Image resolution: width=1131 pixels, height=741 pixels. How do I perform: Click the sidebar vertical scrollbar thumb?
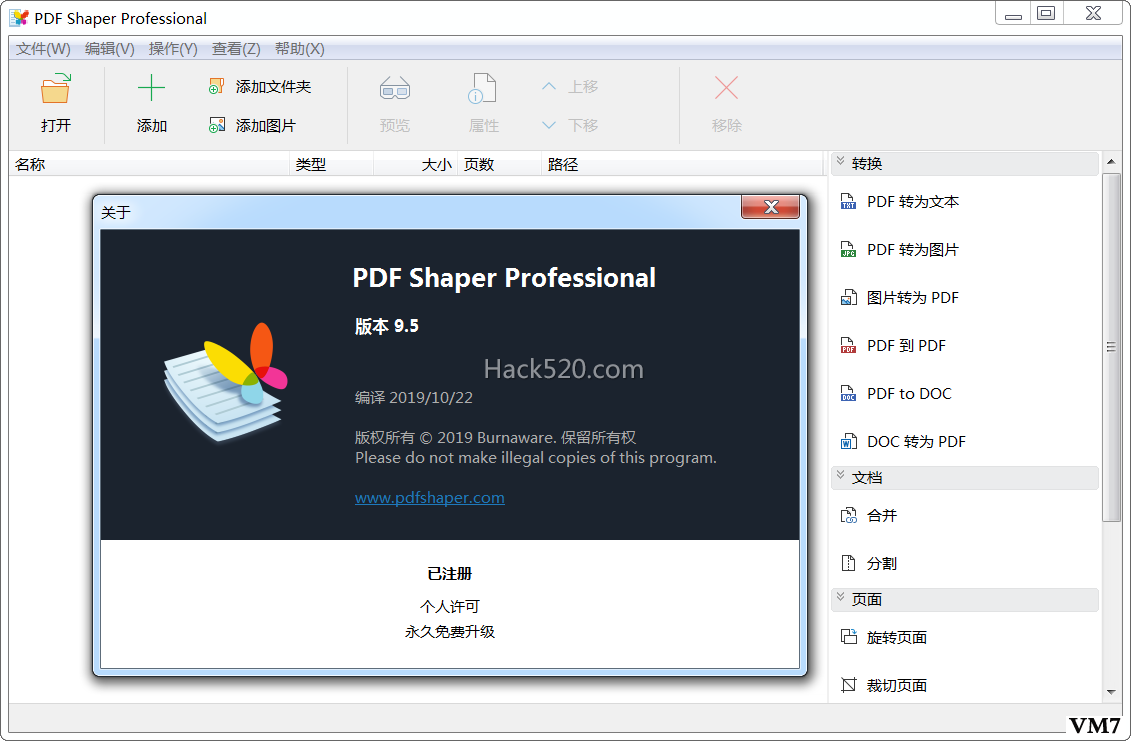1111,347
